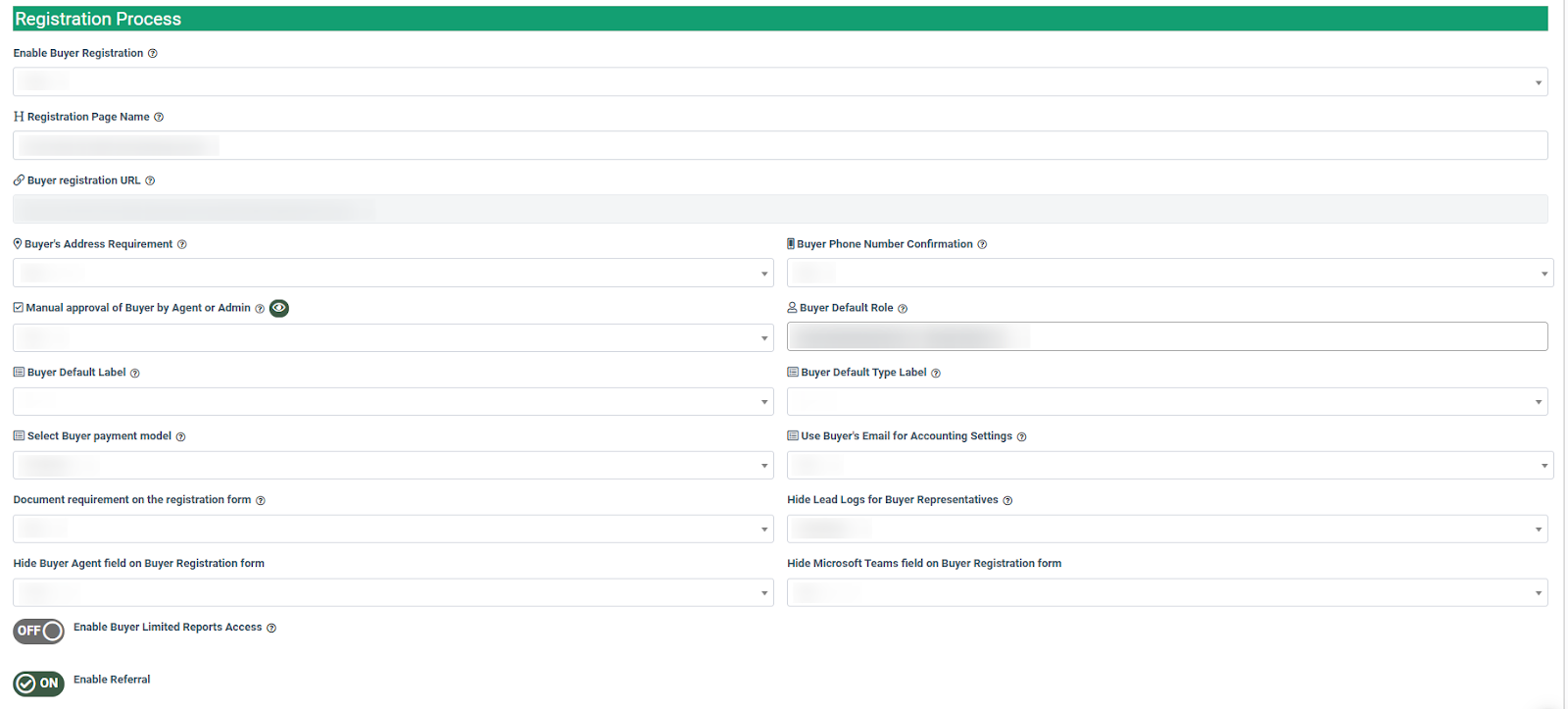
Task: Click help icon for Hide Lead Logs setting
Action: 1007,501
